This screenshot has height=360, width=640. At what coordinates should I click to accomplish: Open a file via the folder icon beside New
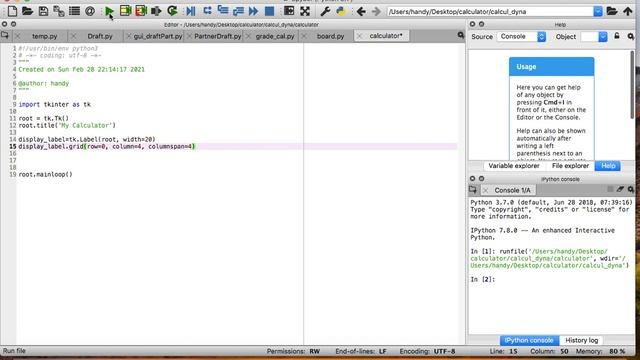point(27,11)
